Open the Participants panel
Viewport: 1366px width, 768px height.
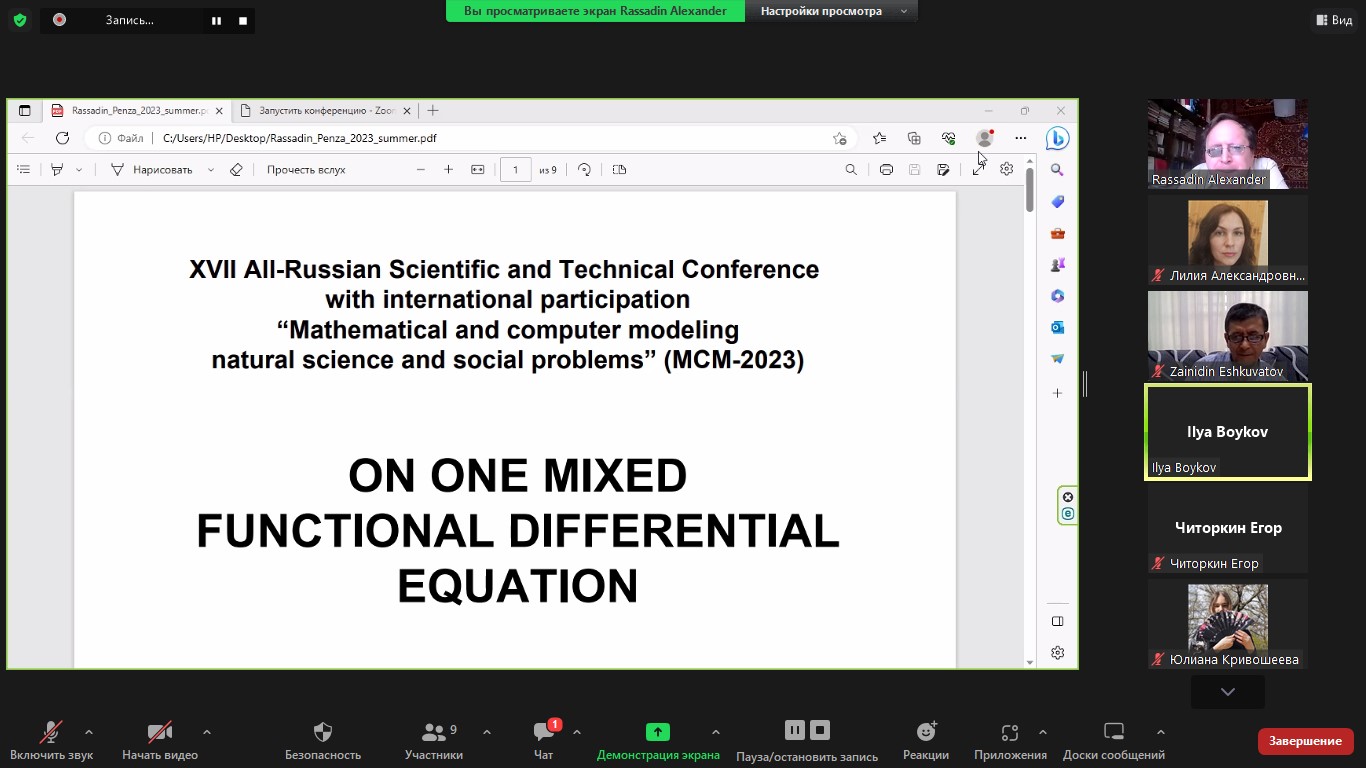point(434,733)
